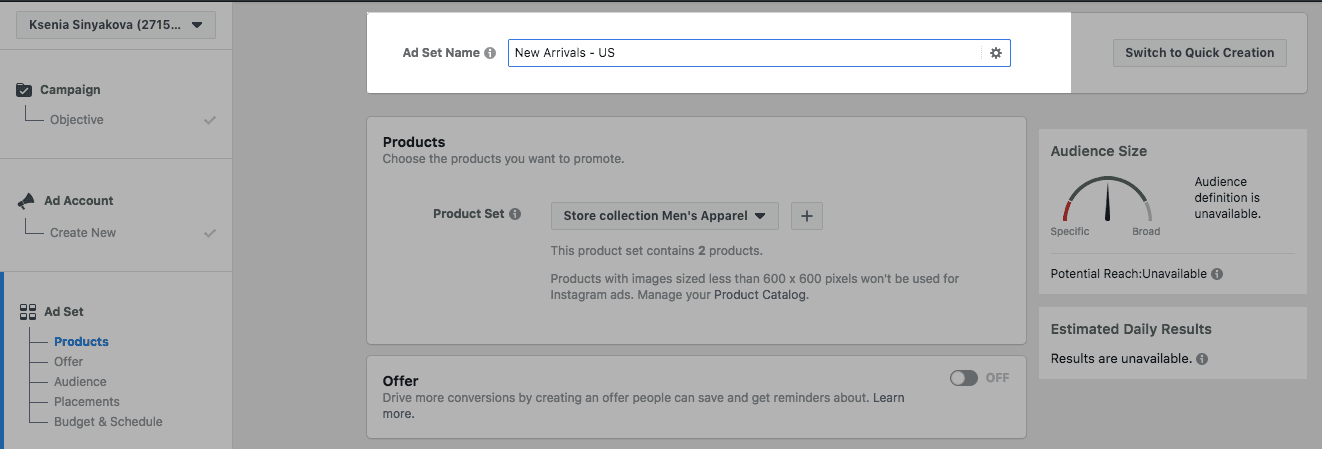Toggle the Offer switch on

coord(964,378)
